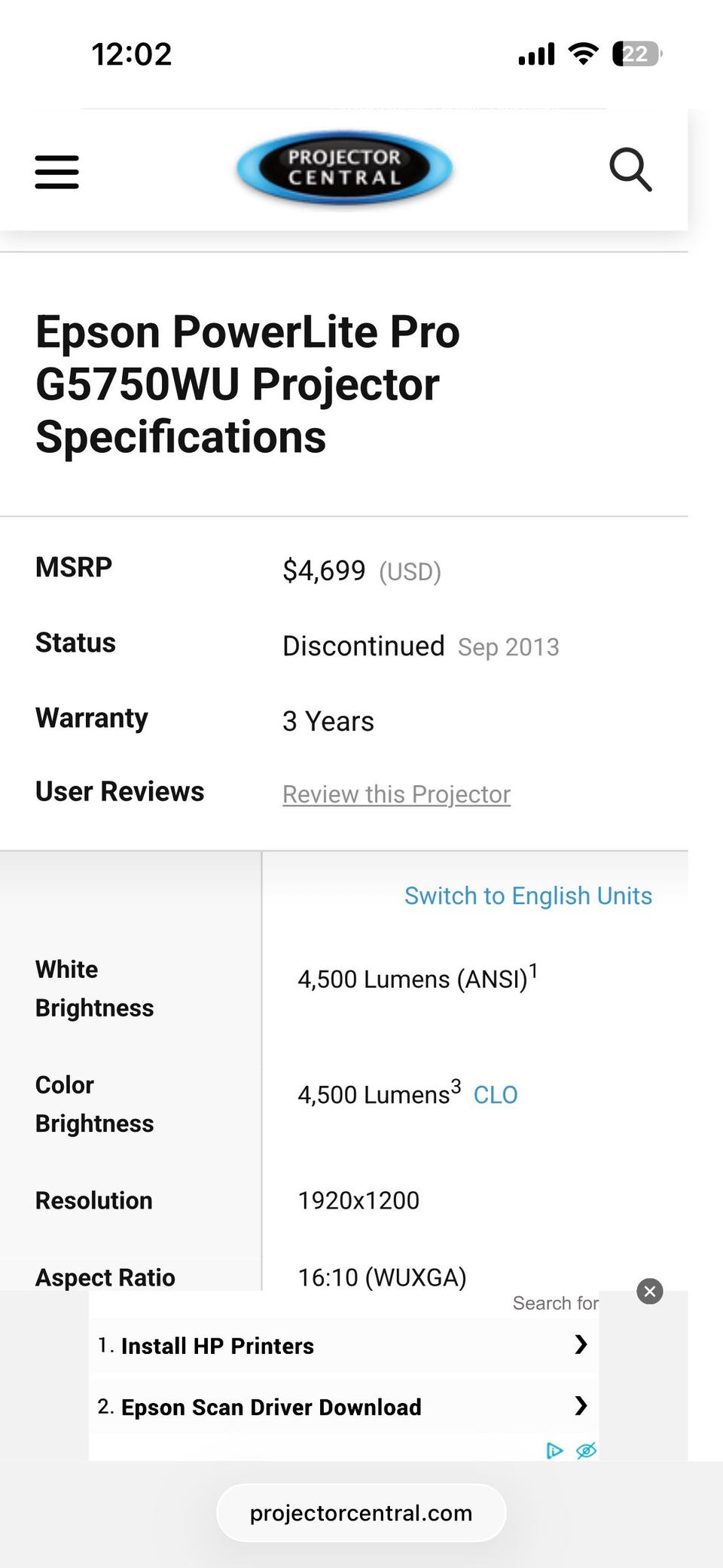Tap footnote 1 beside Lumens (ANSI)
This screenshot has height=1568, width=723.
533,970
